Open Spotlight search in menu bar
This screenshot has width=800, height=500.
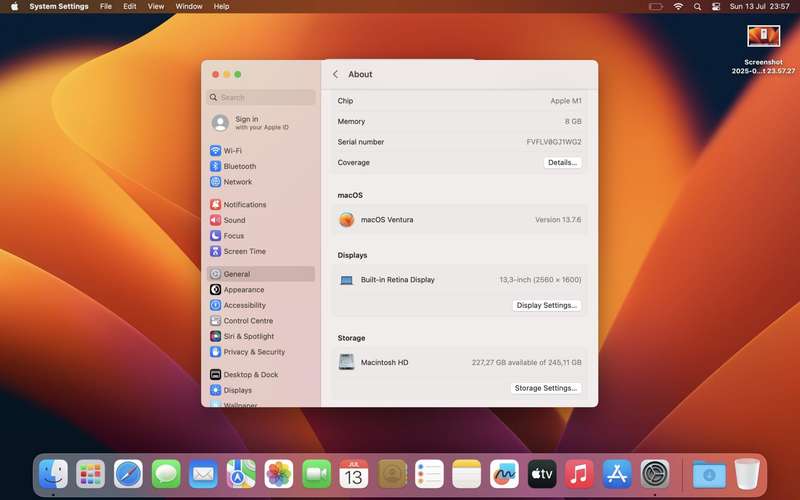tap(697, 6)
